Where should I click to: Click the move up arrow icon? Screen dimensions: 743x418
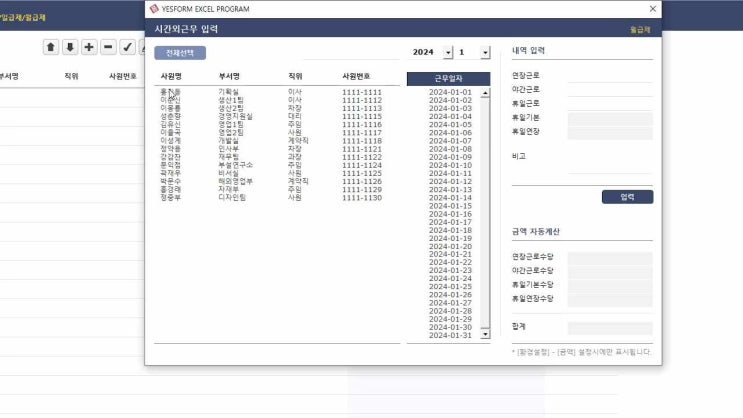51,47
